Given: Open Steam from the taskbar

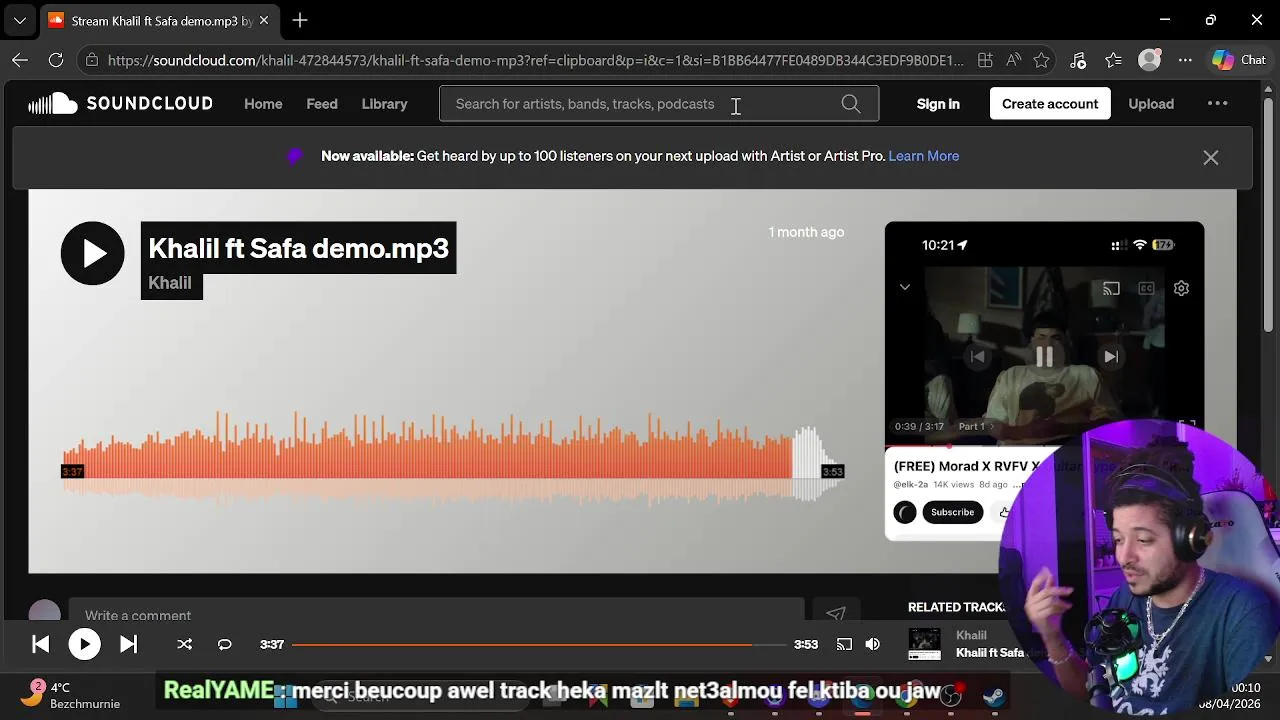Looking at the screenshot, I should [x=995, y=696].
